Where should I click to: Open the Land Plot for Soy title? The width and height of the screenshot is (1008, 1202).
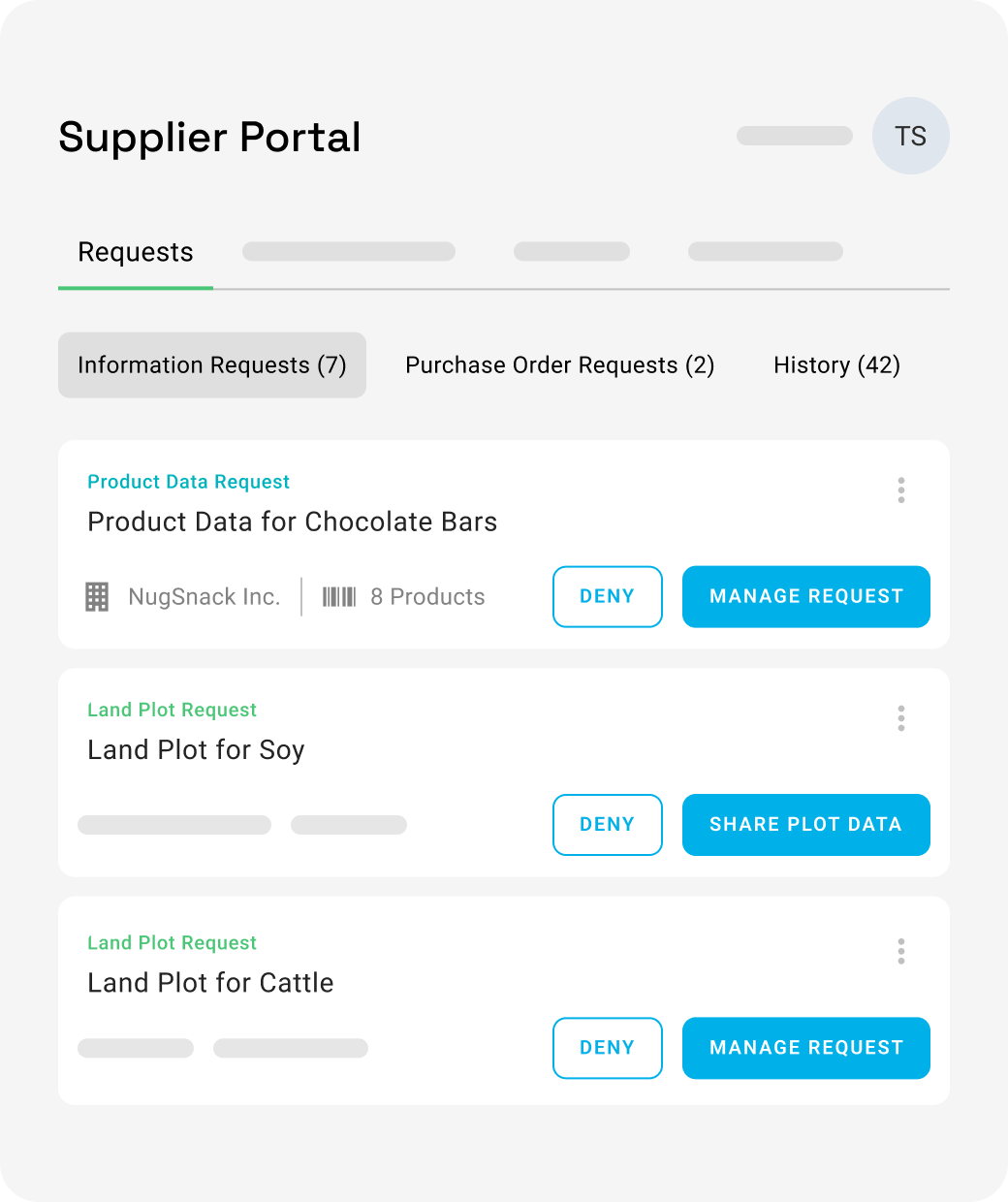click(197, 750)
